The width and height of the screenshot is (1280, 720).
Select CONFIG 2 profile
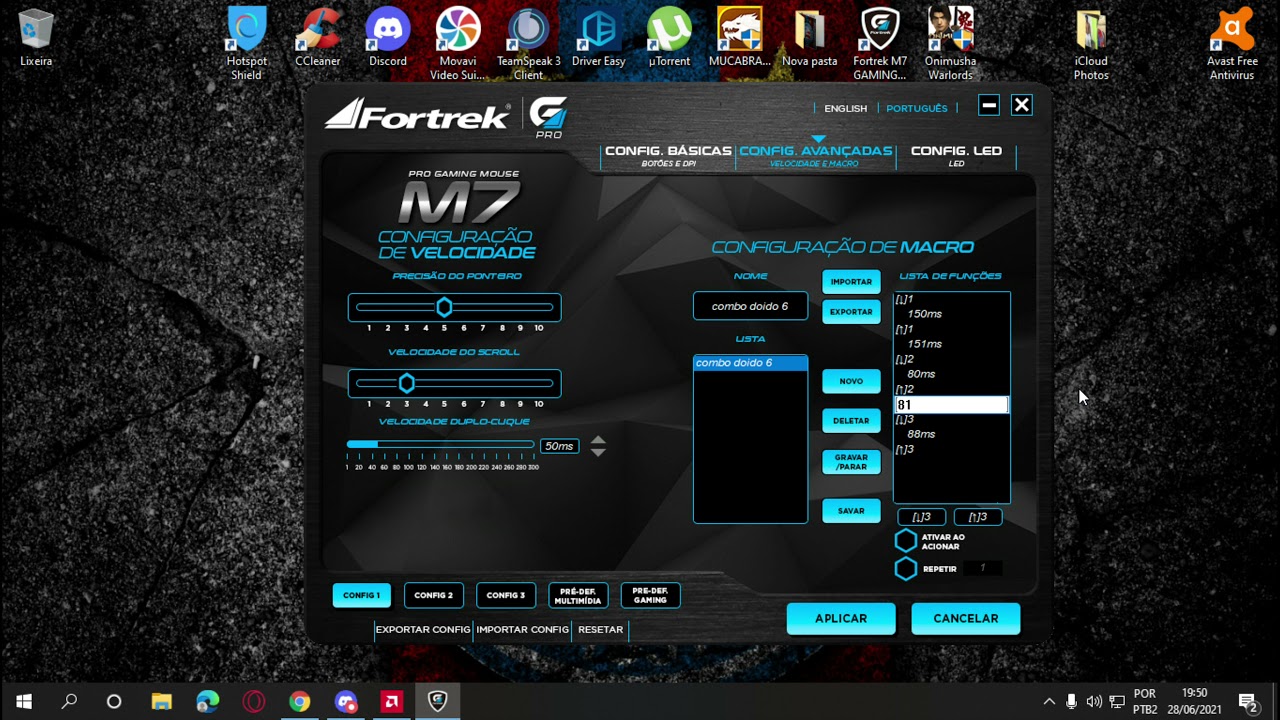coord(434,595)
